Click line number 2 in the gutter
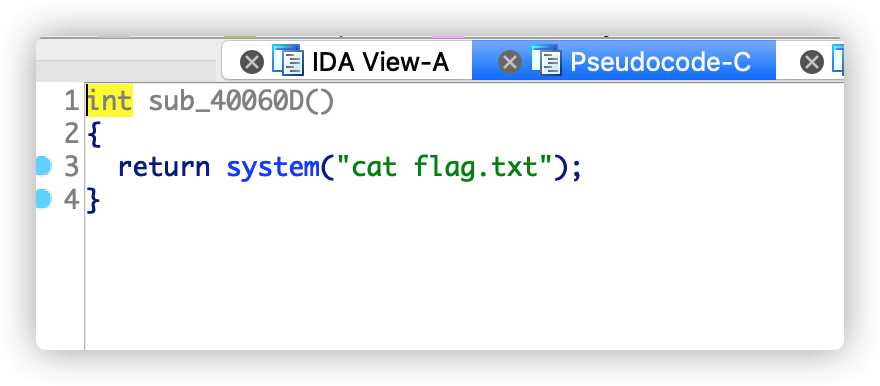880x386 pixels. pos(71,135)
